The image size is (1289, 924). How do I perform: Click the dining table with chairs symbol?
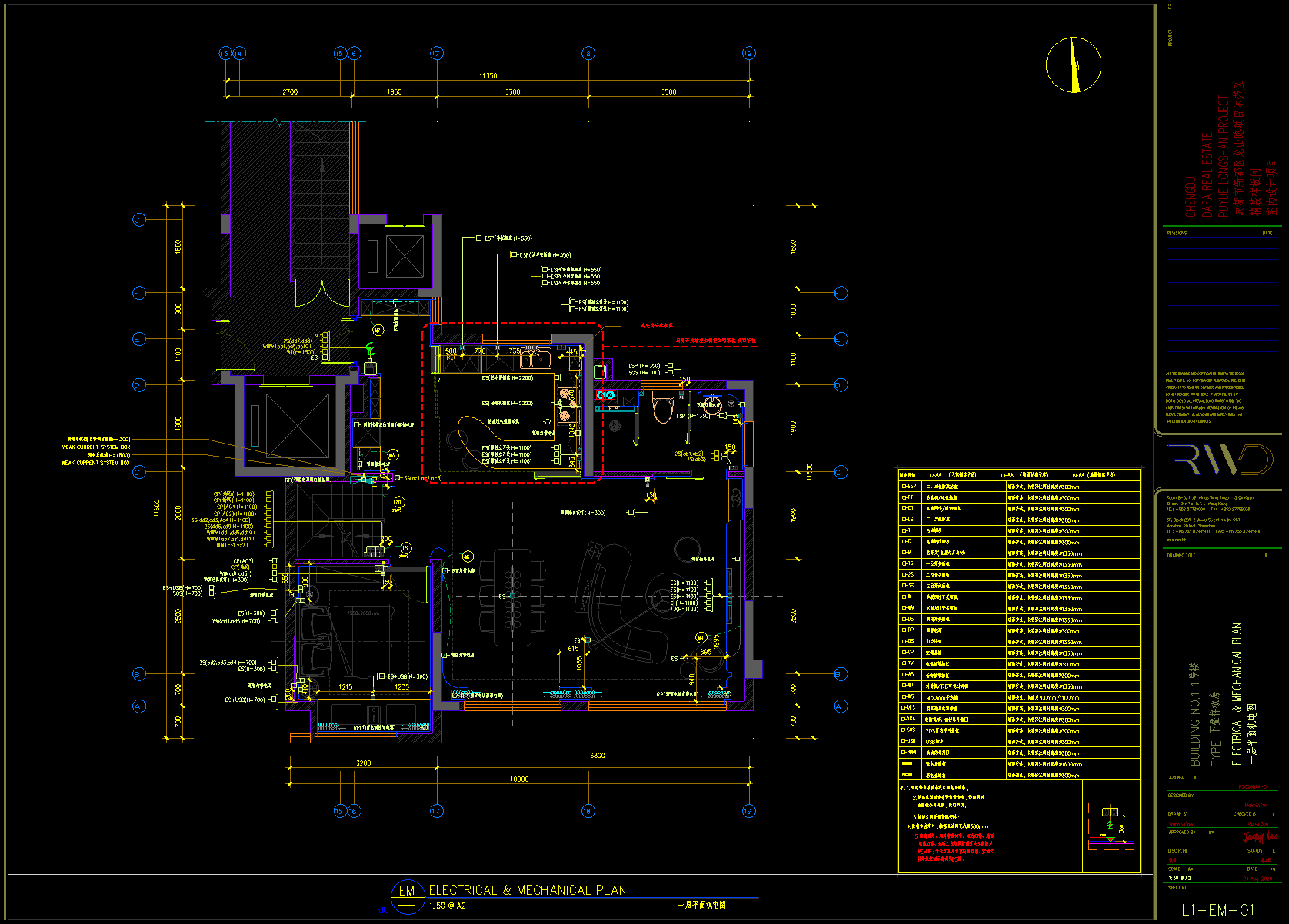coord(512,597)
